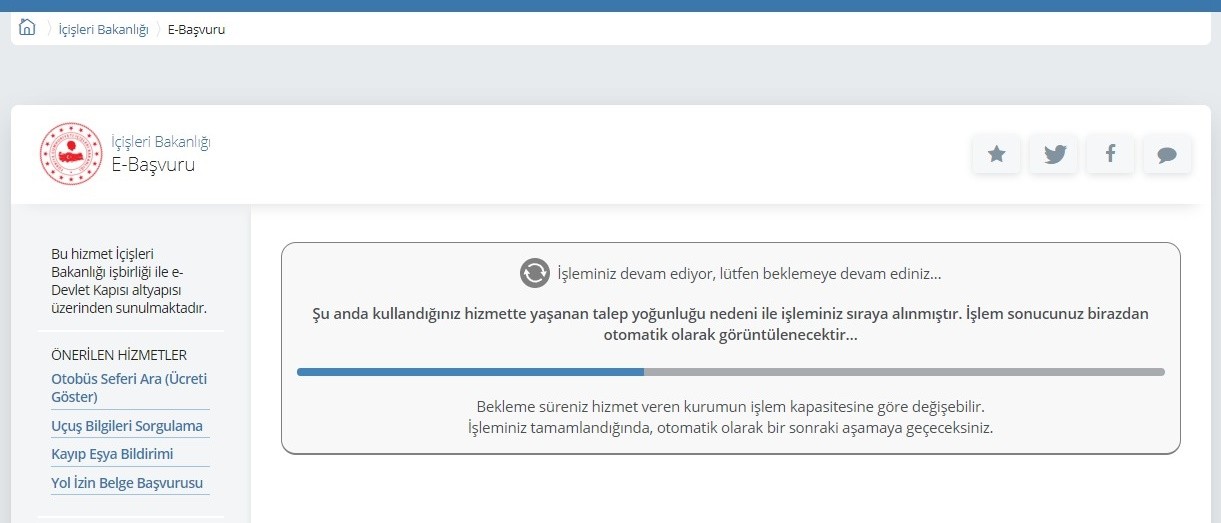Select E-Başvuru in the breadcrumb

196,29
